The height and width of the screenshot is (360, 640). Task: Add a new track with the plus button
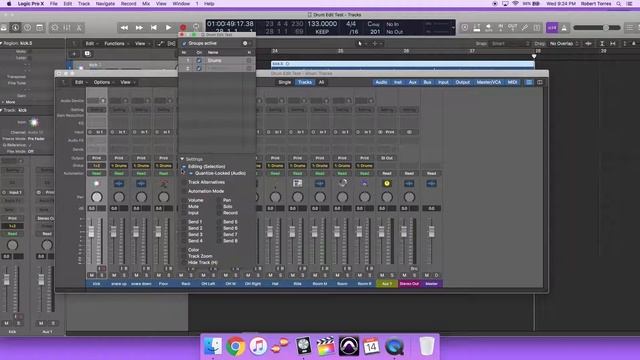click(74, 53)
